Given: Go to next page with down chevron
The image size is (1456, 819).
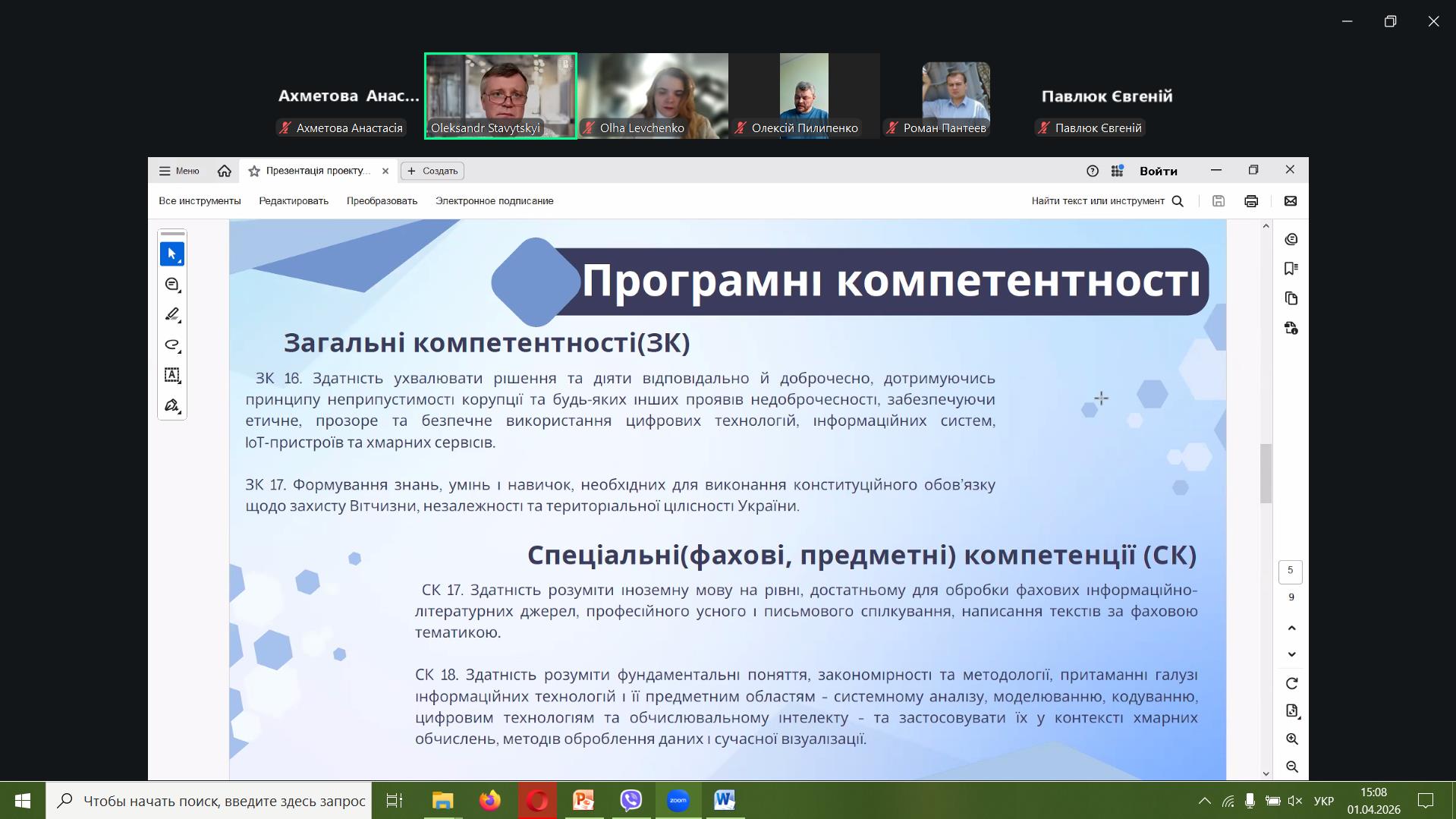Looking at the screenshot, I should [1291, 654].
